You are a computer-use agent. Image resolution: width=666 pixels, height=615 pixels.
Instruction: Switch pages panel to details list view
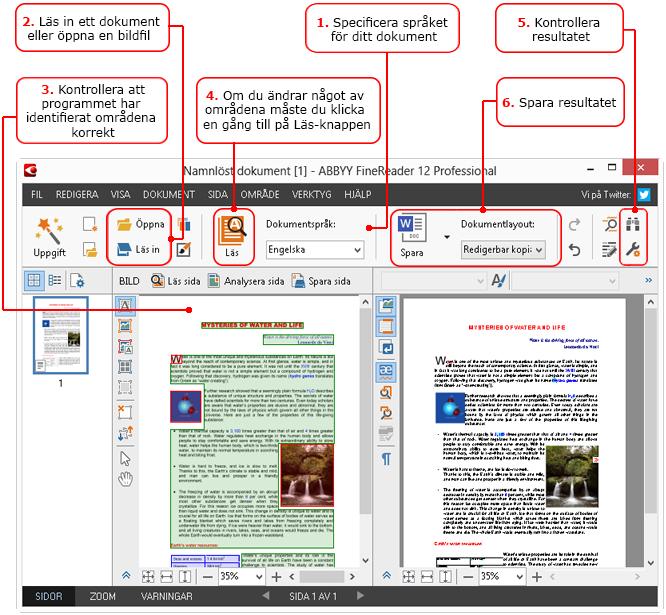(x=55, y=280)
